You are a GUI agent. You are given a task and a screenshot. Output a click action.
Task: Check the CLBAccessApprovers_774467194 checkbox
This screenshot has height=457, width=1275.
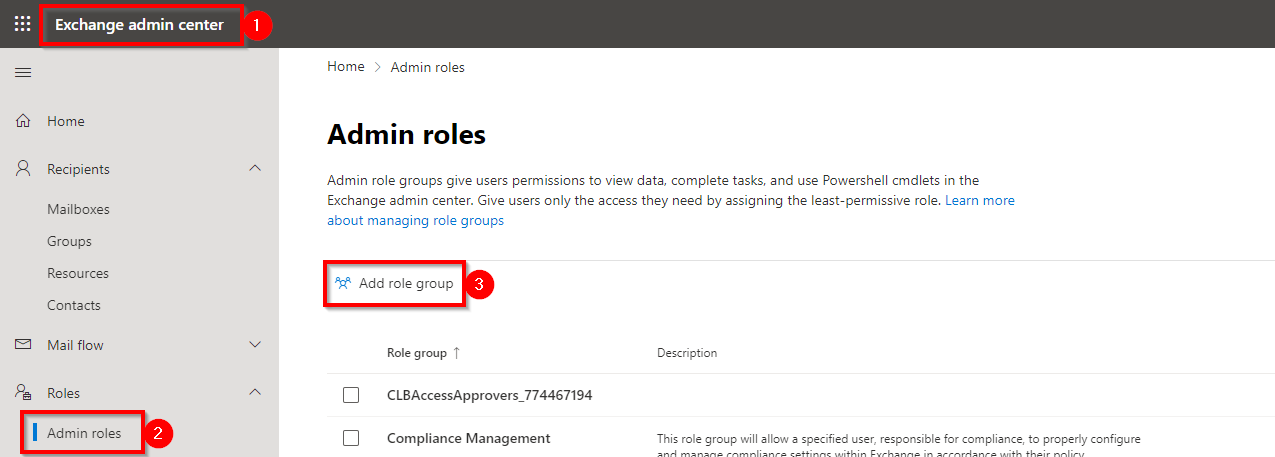[351, 395]
